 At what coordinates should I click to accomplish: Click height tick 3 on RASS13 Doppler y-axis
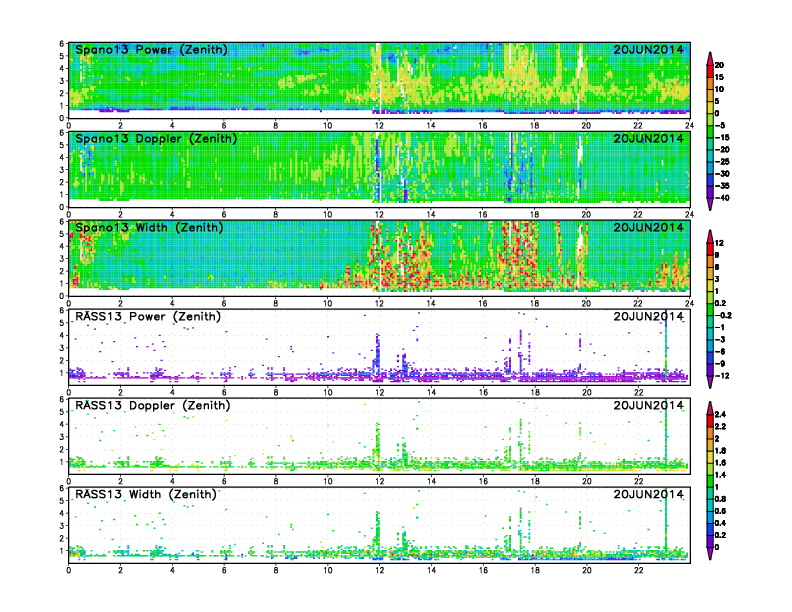pos(62,437)
